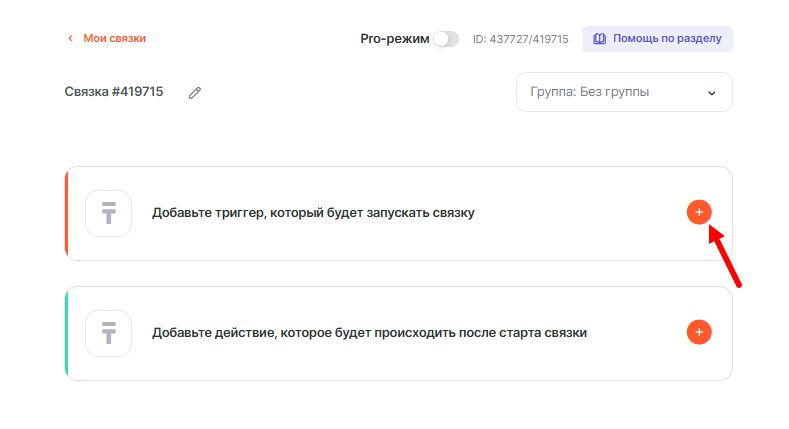The height and width of the screenshot is (429, 789).
Task: Click orange left stripe of trigger card
Action: [66, 213]
